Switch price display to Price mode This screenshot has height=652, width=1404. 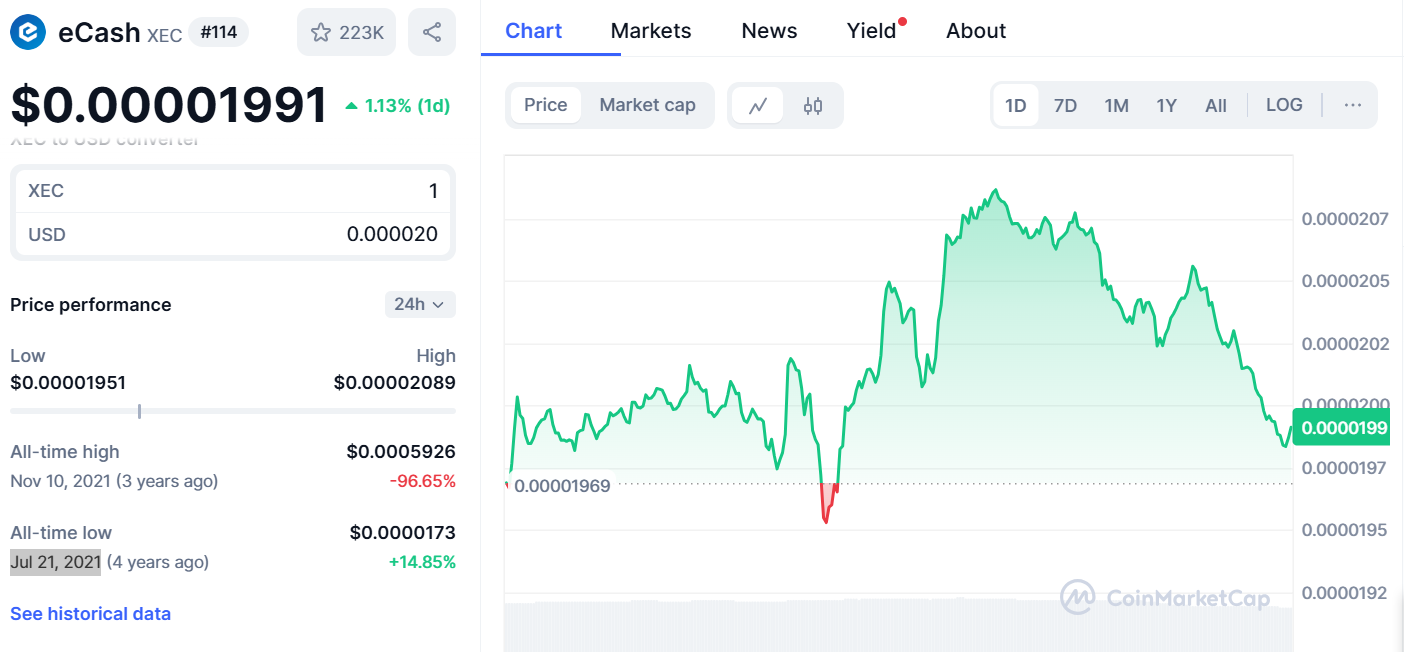tap(548, 104)
